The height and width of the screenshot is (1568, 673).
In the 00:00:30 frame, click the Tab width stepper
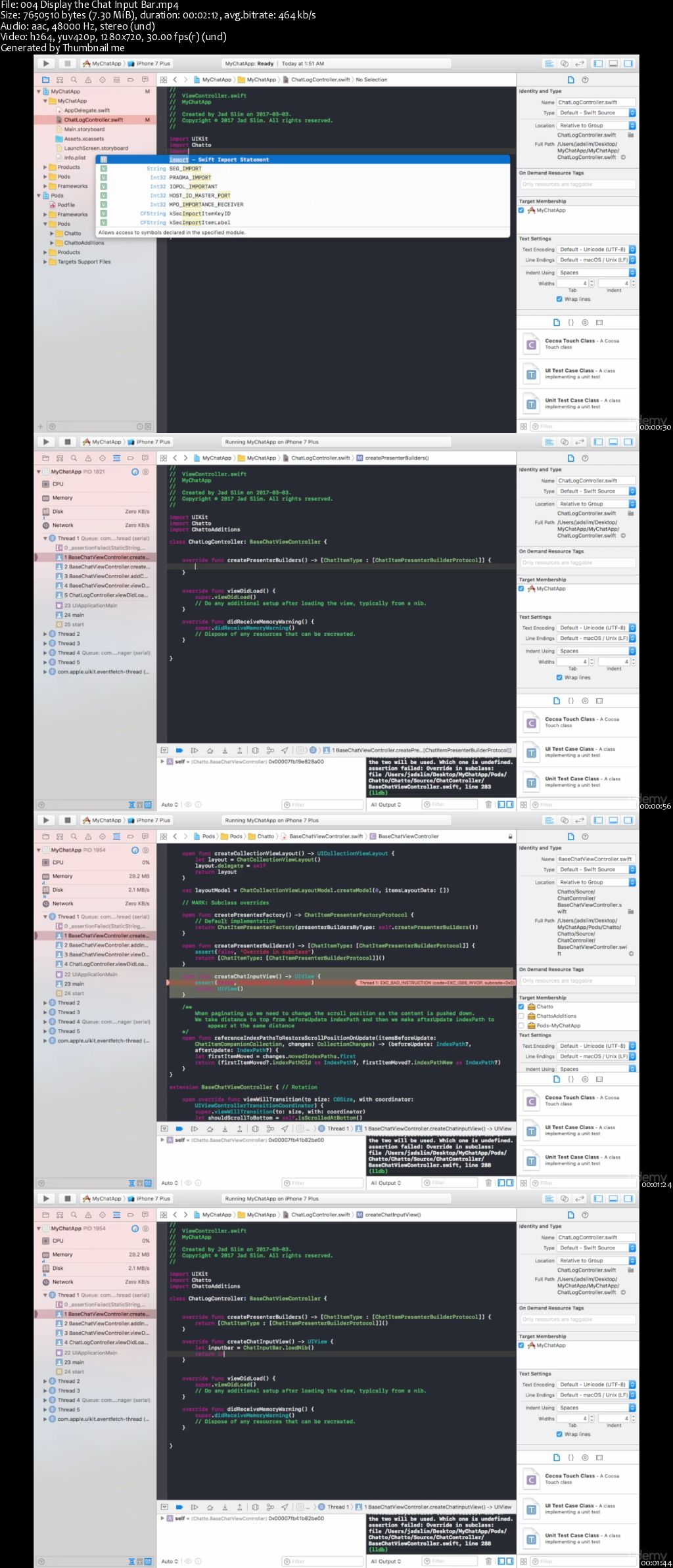592,283
